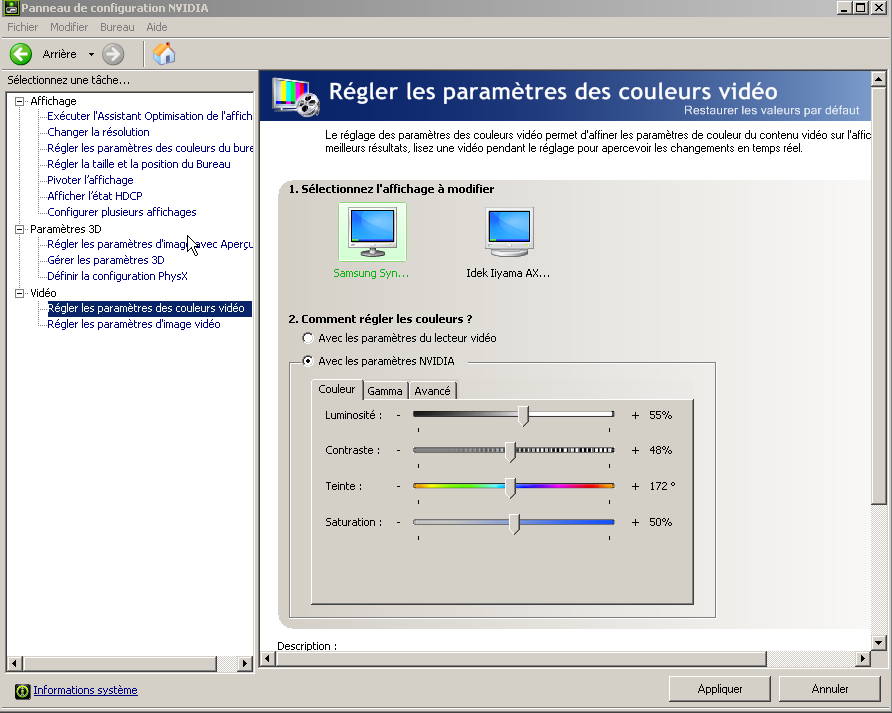The height and width of the screenshot is (713, 892).
Task: Click the main panel scroll-up arrow
Action: tap(878, 79)
